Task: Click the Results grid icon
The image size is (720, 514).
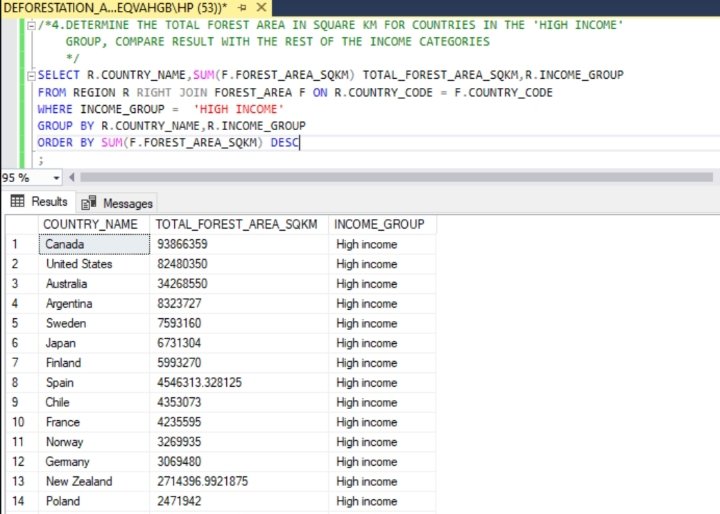Action: pyautogui.click(x=17, y=201)
